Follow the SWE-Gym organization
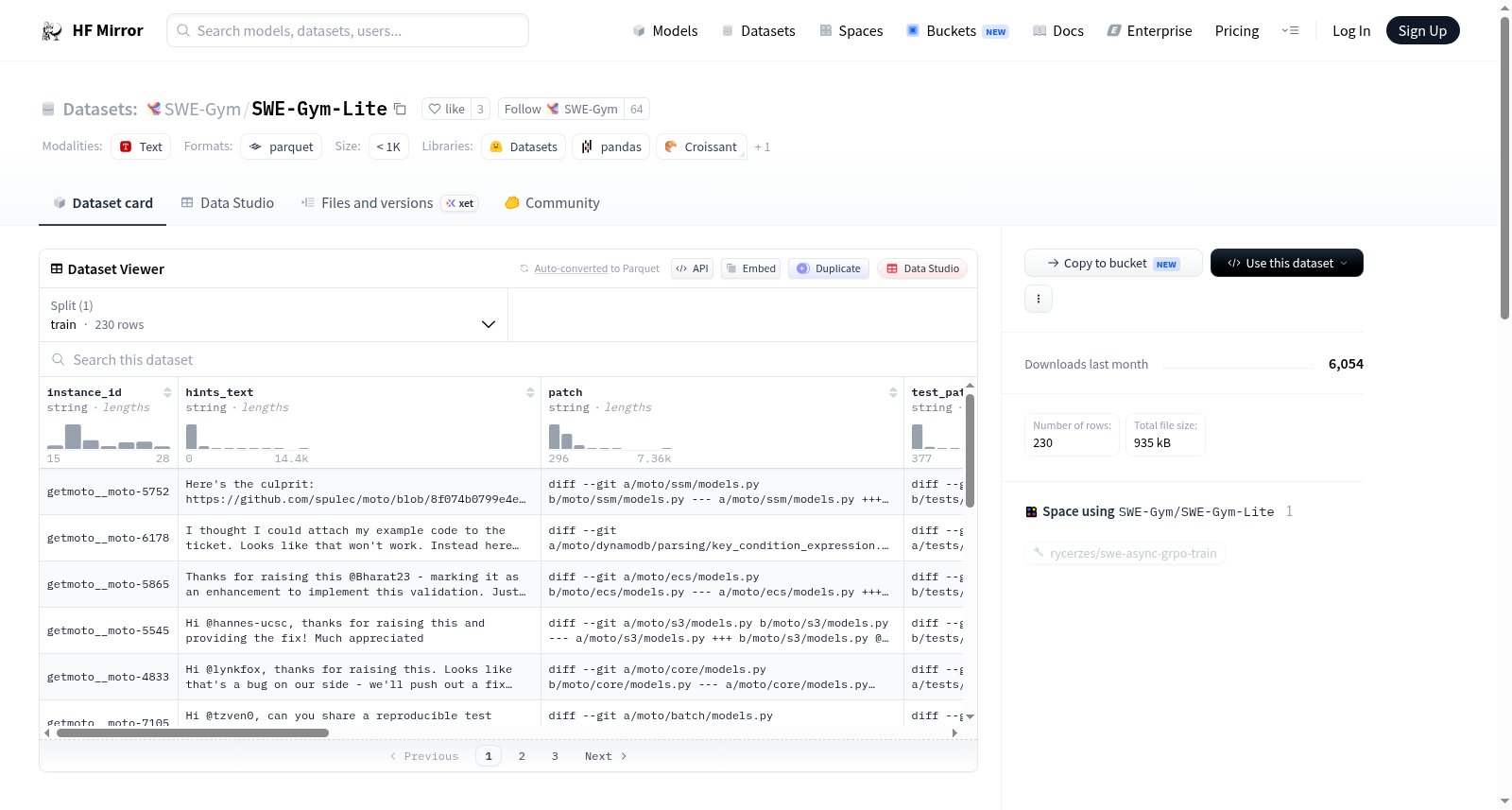The height and width of the screenshot is (810, 1512). tap(561, 109)
